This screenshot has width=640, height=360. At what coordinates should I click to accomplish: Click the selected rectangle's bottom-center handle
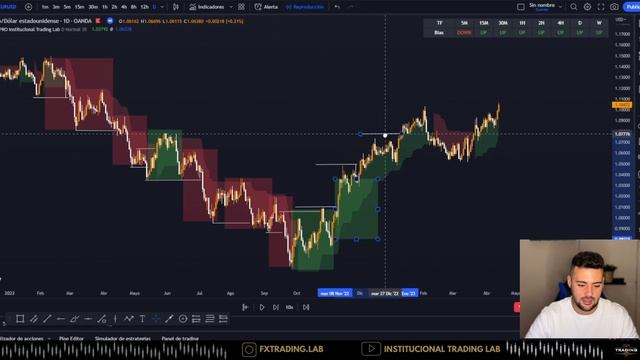point(356,239)
